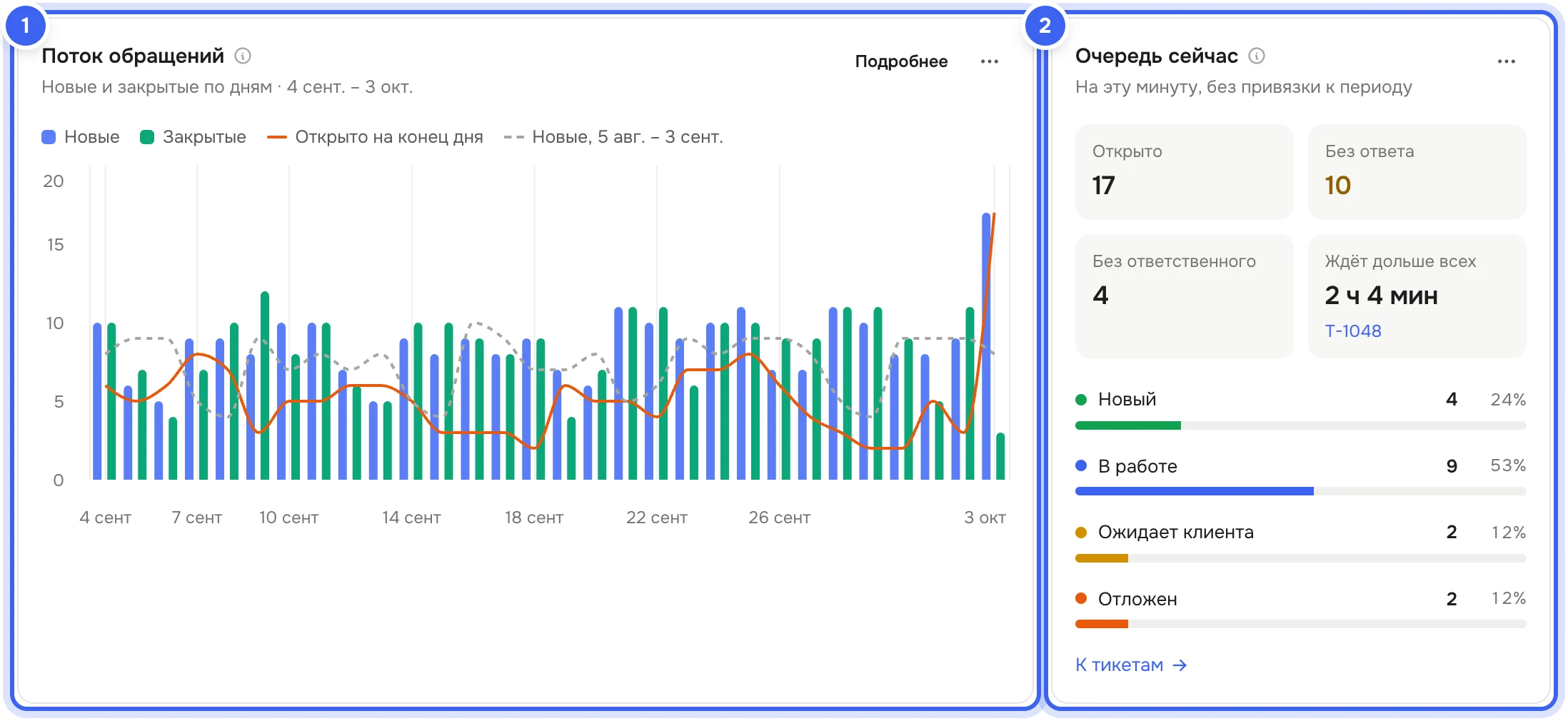Viewport: 1568px width, 721px height.
Task: Select the Без ответа 10 metric tile
Action: tap(1417, 172)
